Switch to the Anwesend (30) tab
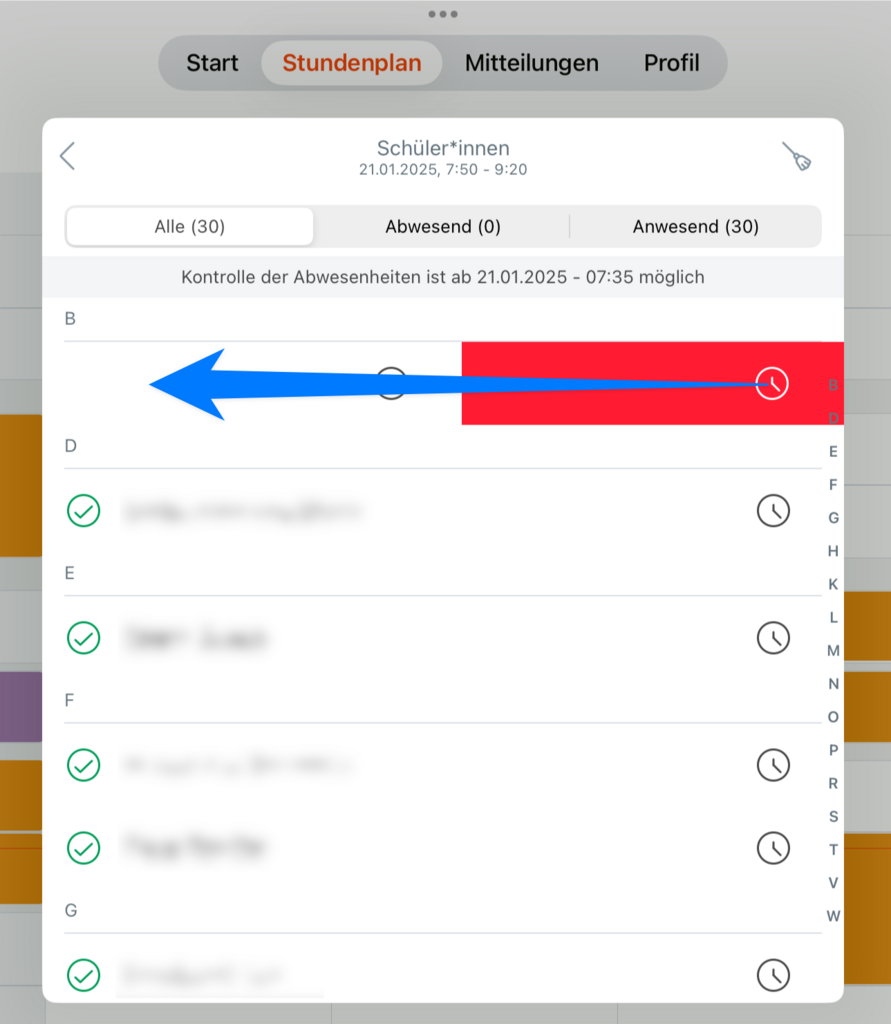Image resolution: width=891 pixels, height=1024 pixels. pos(696,227)
